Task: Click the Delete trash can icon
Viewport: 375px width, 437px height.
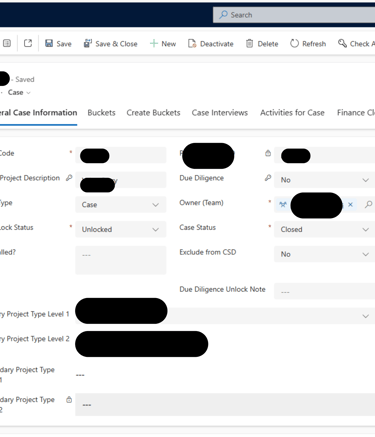Action: (x=249, y=43)
